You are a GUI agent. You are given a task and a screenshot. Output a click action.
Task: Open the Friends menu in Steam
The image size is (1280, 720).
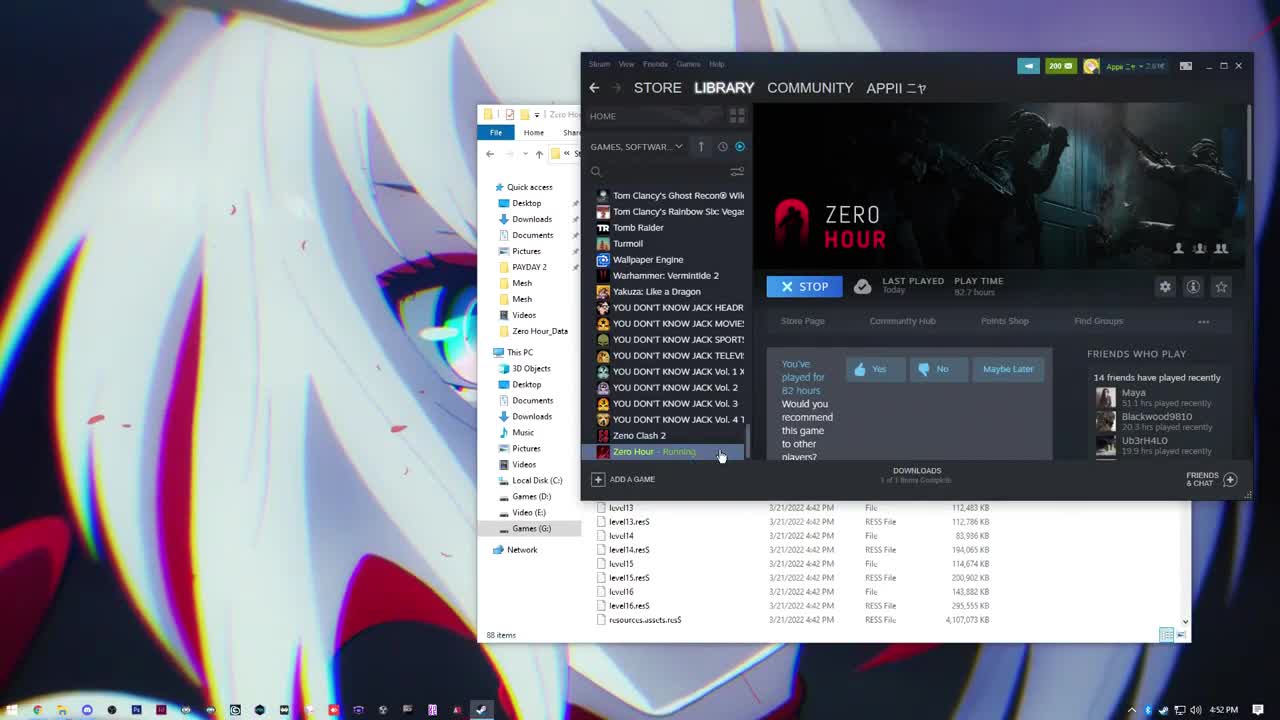[655, 64]
